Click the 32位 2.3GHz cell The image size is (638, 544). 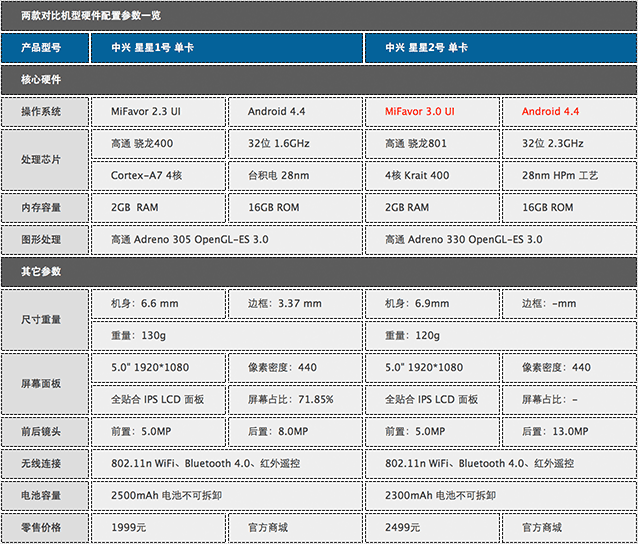570,144
